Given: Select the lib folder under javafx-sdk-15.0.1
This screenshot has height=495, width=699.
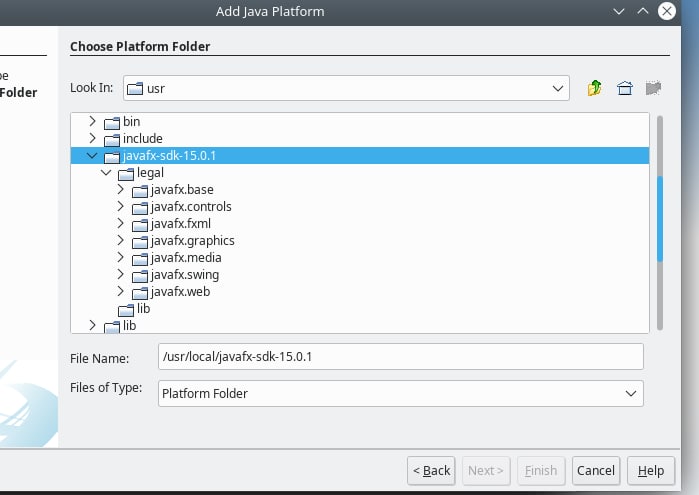Looking at the screenshot, I should [x=134, y=309].
